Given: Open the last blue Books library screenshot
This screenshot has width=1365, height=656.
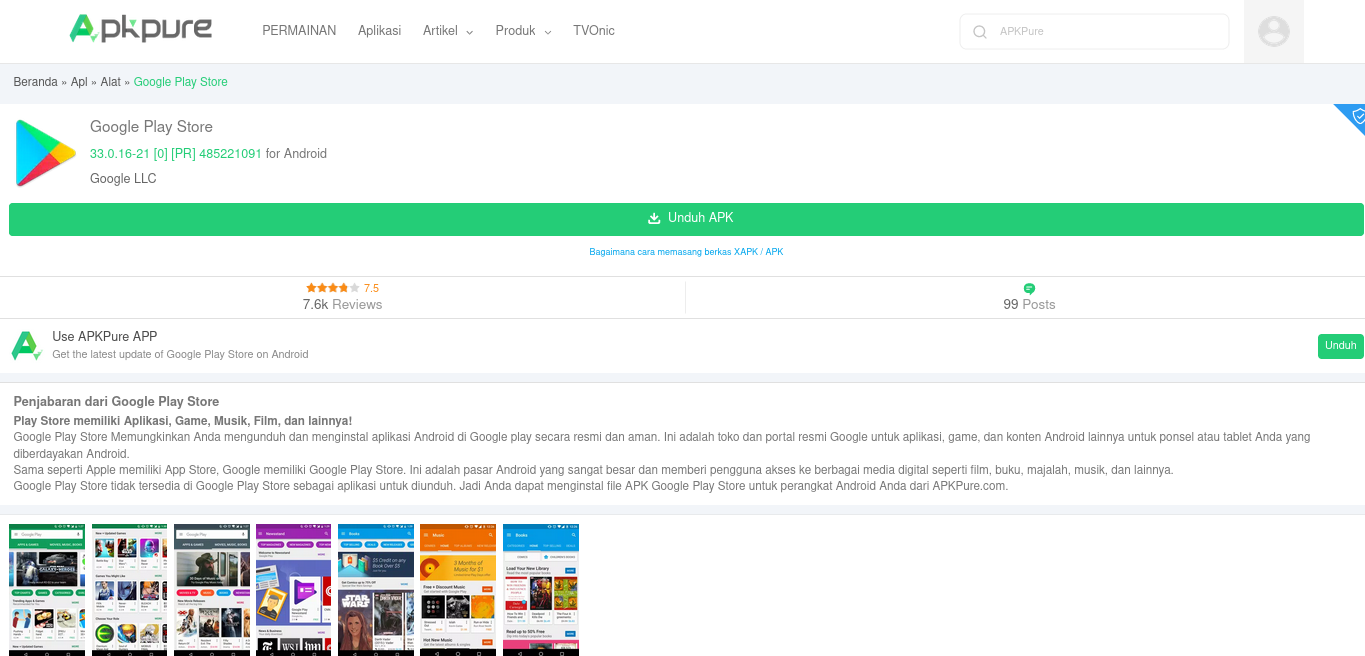Looking at the screenshot, I should pos(541,590).
